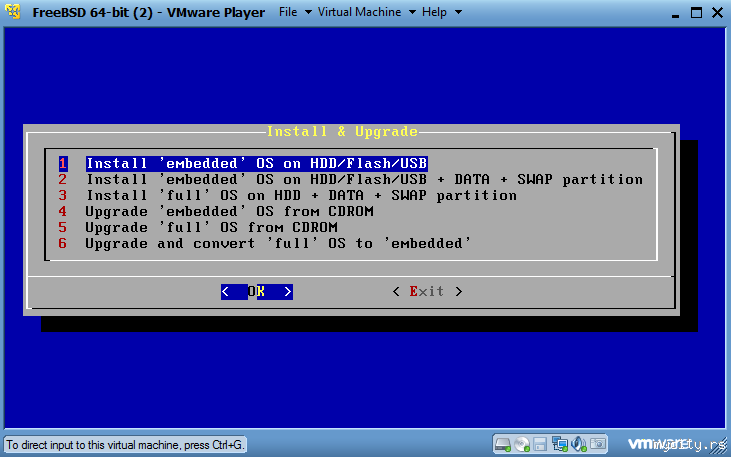This screenshot has width=731, height=457.
Task: Select the OK button in installer dialog
Action: 257,291
